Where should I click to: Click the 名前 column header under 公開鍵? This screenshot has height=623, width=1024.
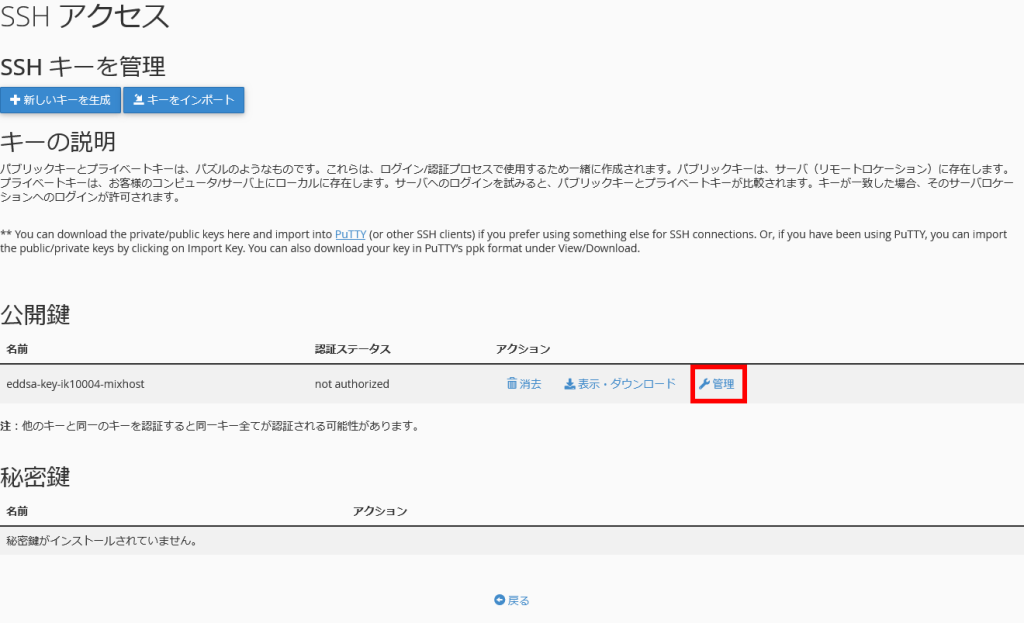coord(15,349)
